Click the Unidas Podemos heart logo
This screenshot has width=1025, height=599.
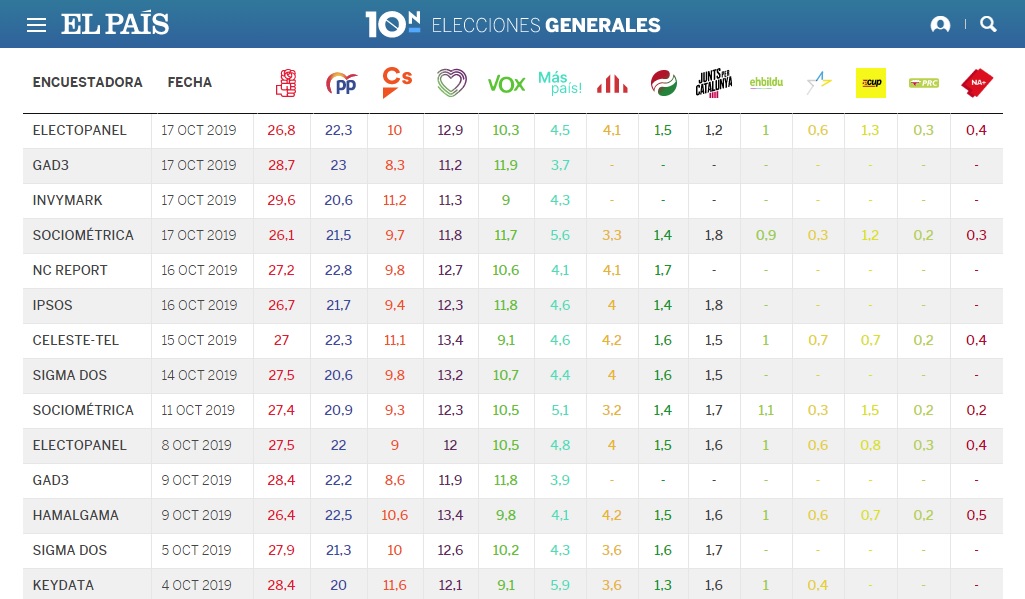click(x=451, y=83)
